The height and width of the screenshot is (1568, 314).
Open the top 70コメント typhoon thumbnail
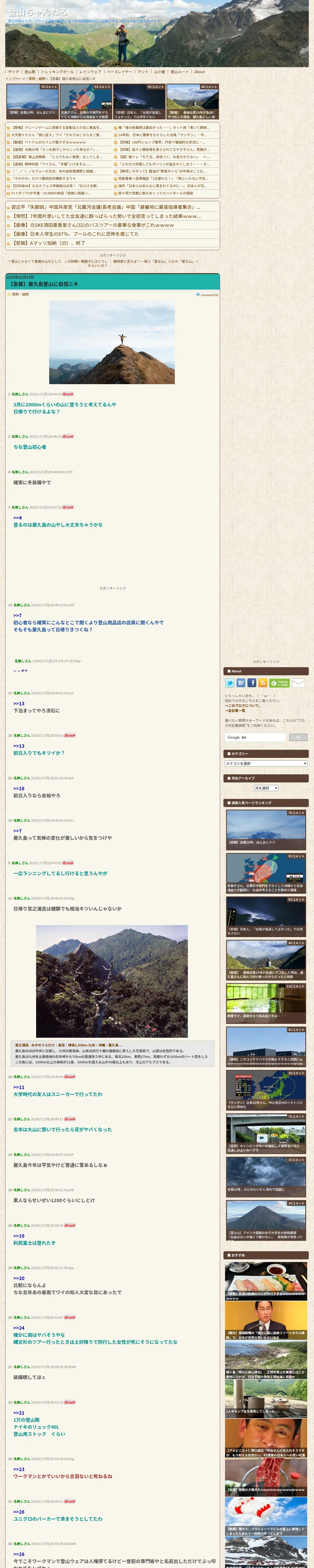(32, 101)
